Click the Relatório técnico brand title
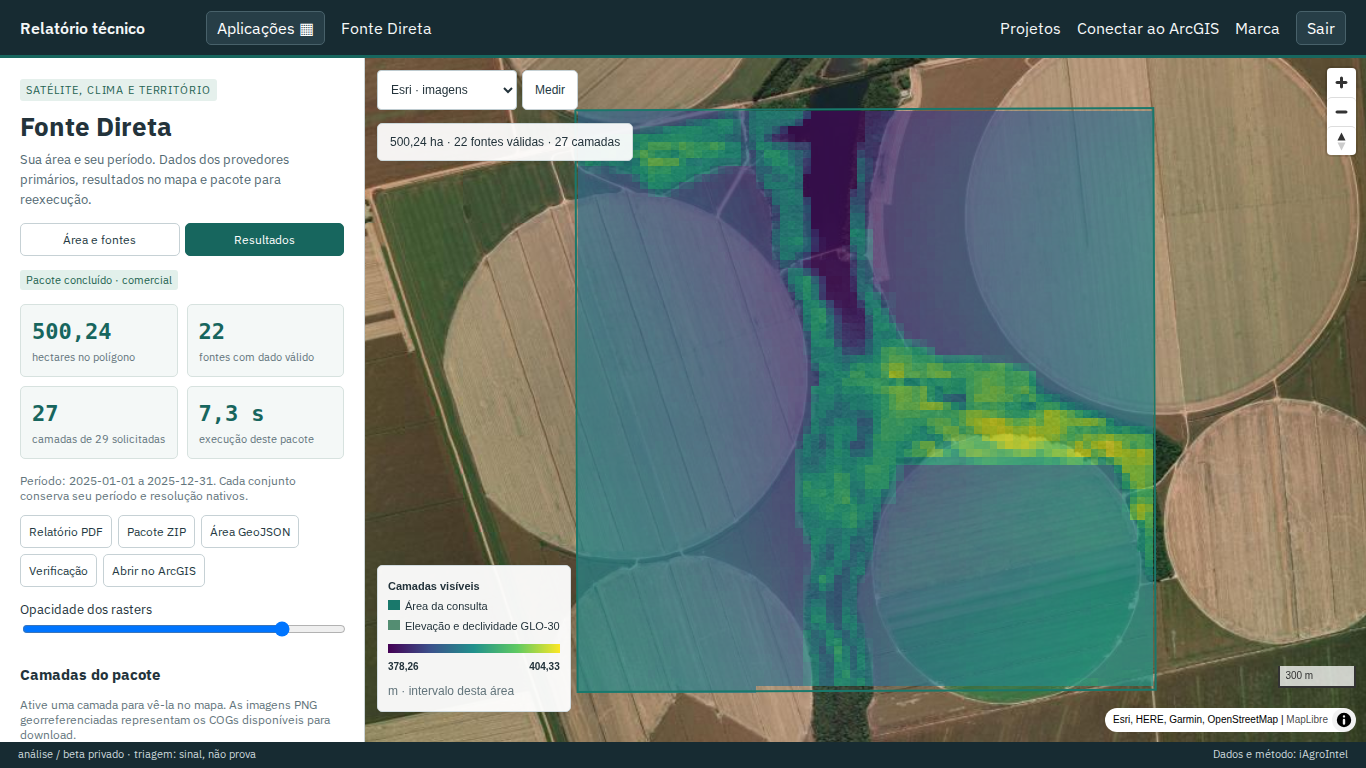 (82, 28)
